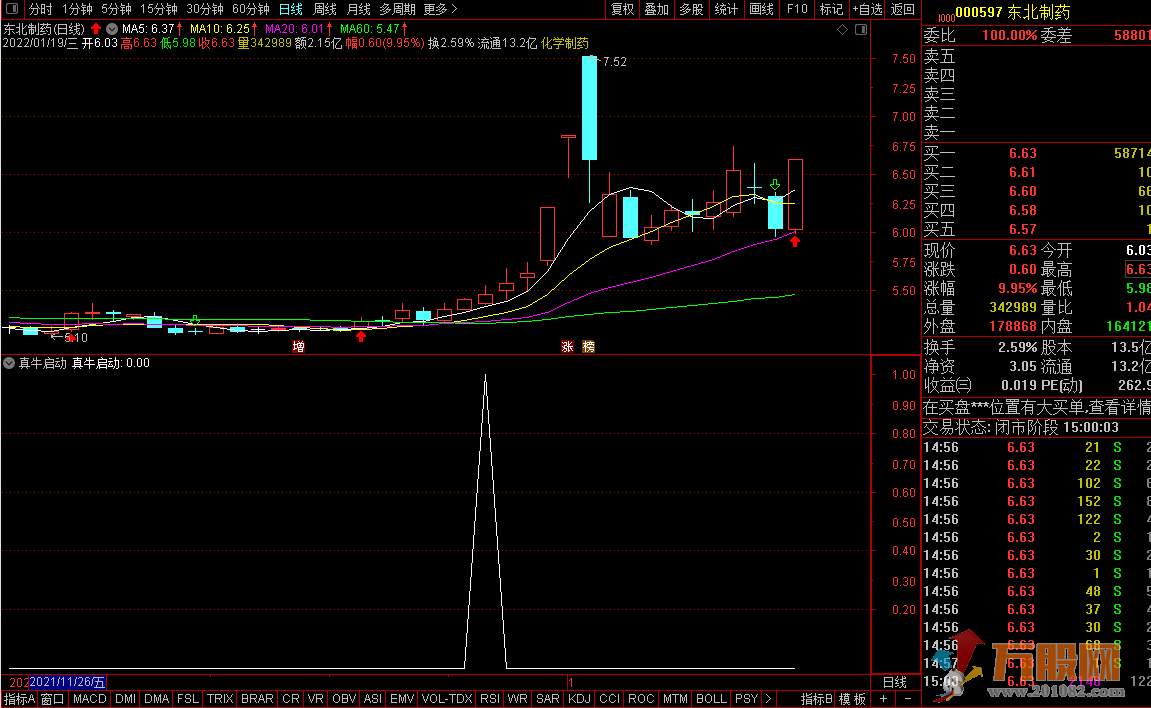Select the KDJ indicator tab
Image resolution: width=1151 pixels, height=708 pixels.
(x=579, y=699)
